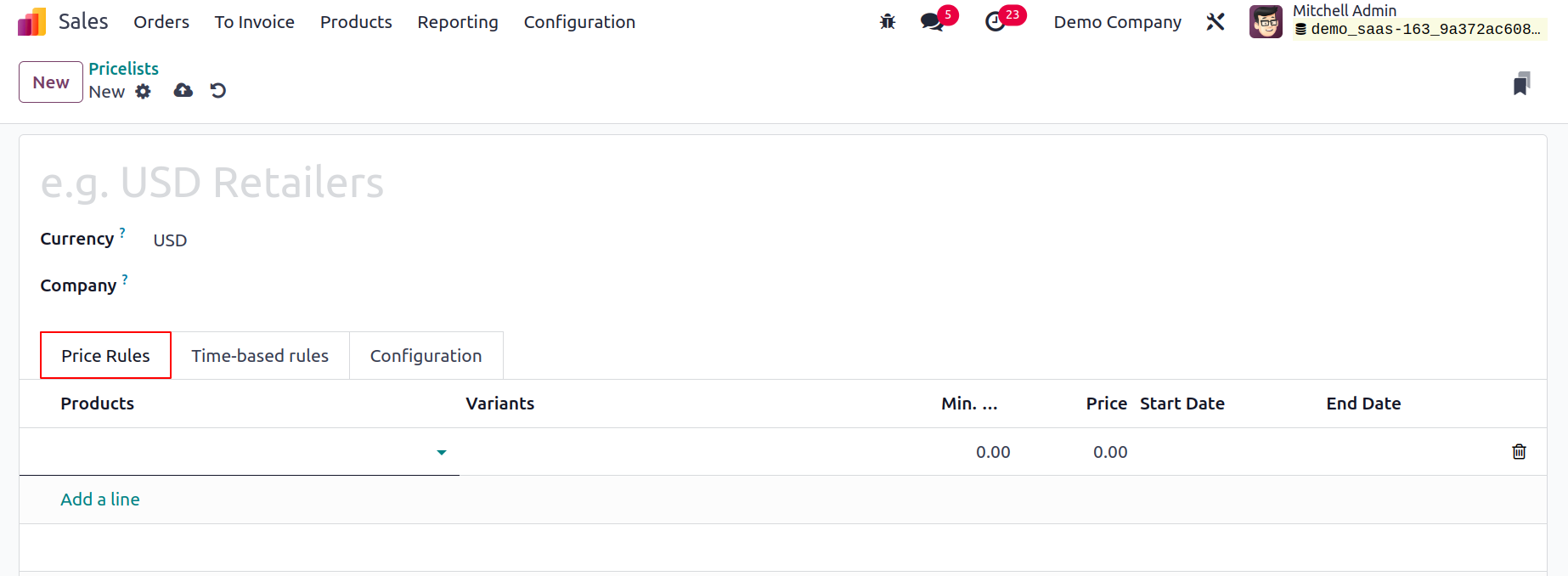The width and height of the screenshot is (1568, 576).
Task: Open the Reporting menu
Action: point(458,22)
